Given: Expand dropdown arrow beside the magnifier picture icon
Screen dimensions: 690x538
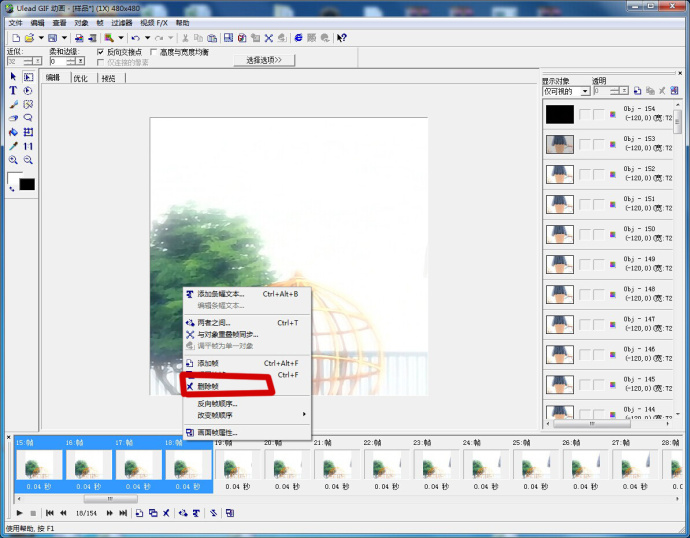Looking at the screenshot, I should (x=121, y=38).
